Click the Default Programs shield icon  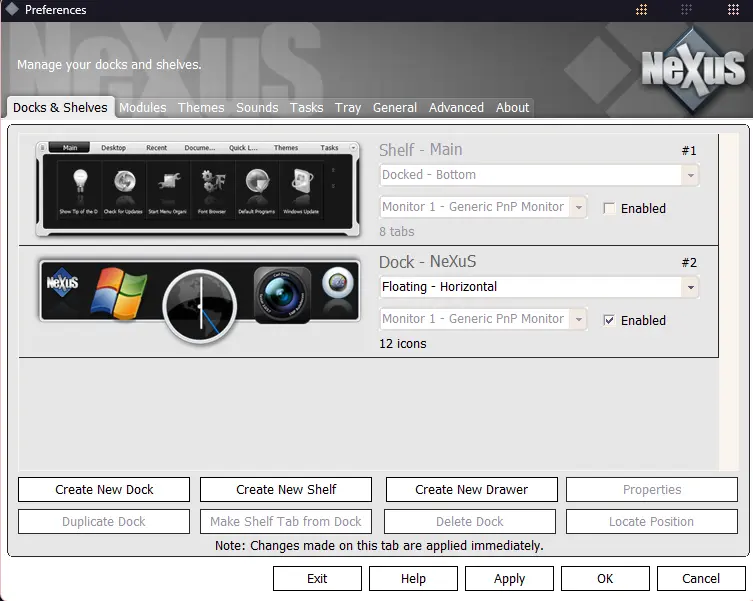(257, 182)
